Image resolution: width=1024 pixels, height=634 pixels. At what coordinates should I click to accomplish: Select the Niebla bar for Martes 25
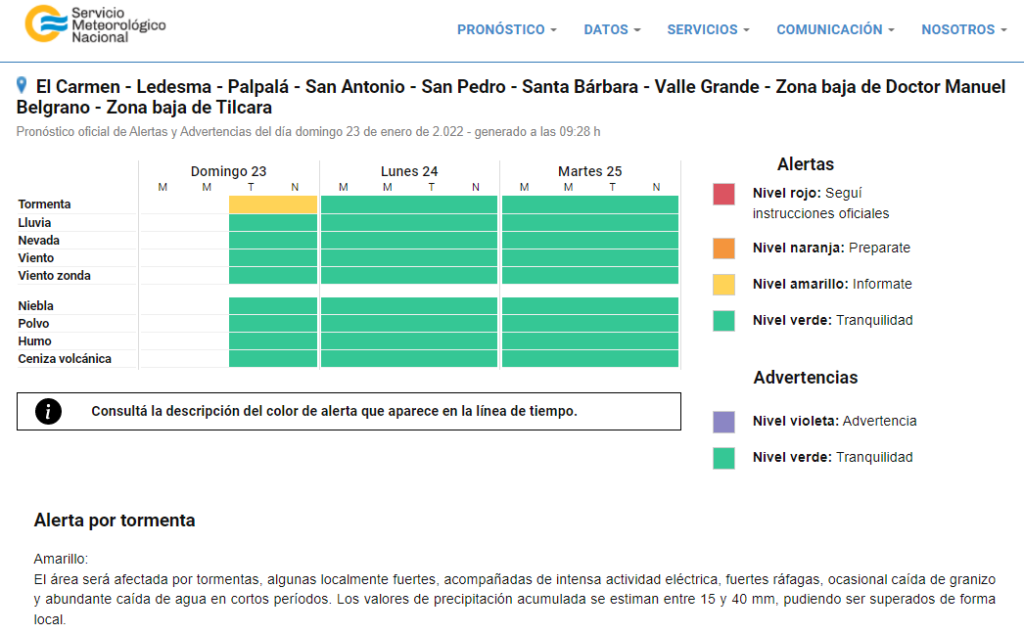click(x=590, y=305)
